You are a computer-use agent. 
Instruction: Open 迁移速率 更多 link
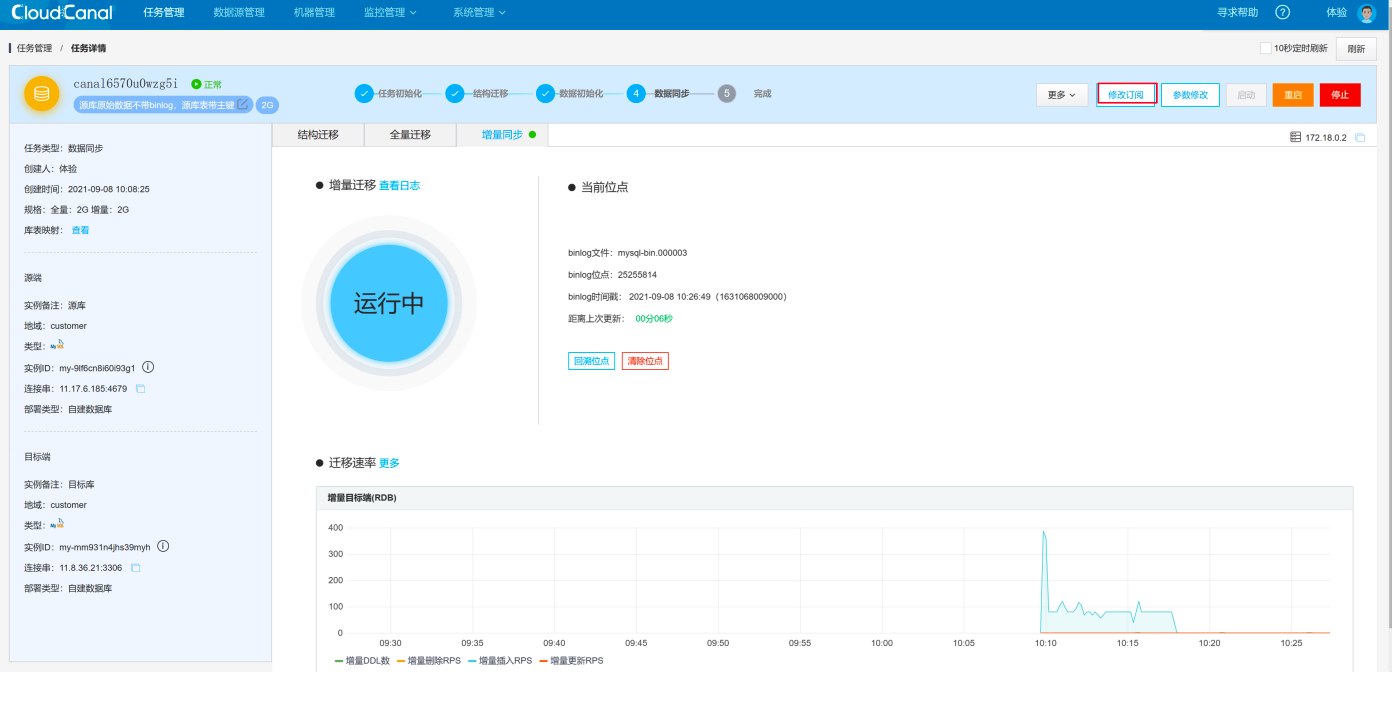tap(389, 464)
